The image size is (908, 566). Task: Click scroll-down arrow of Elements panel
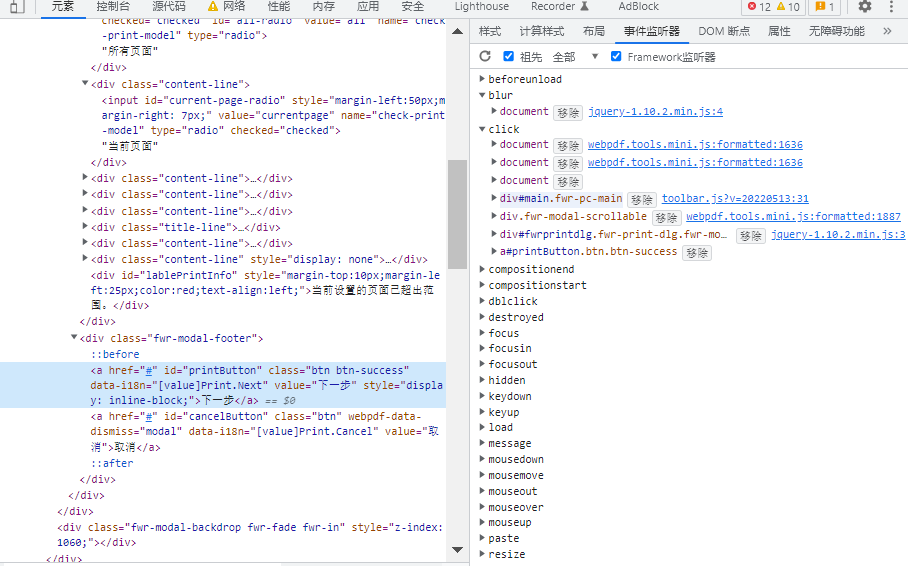click(x=457, y=550)
